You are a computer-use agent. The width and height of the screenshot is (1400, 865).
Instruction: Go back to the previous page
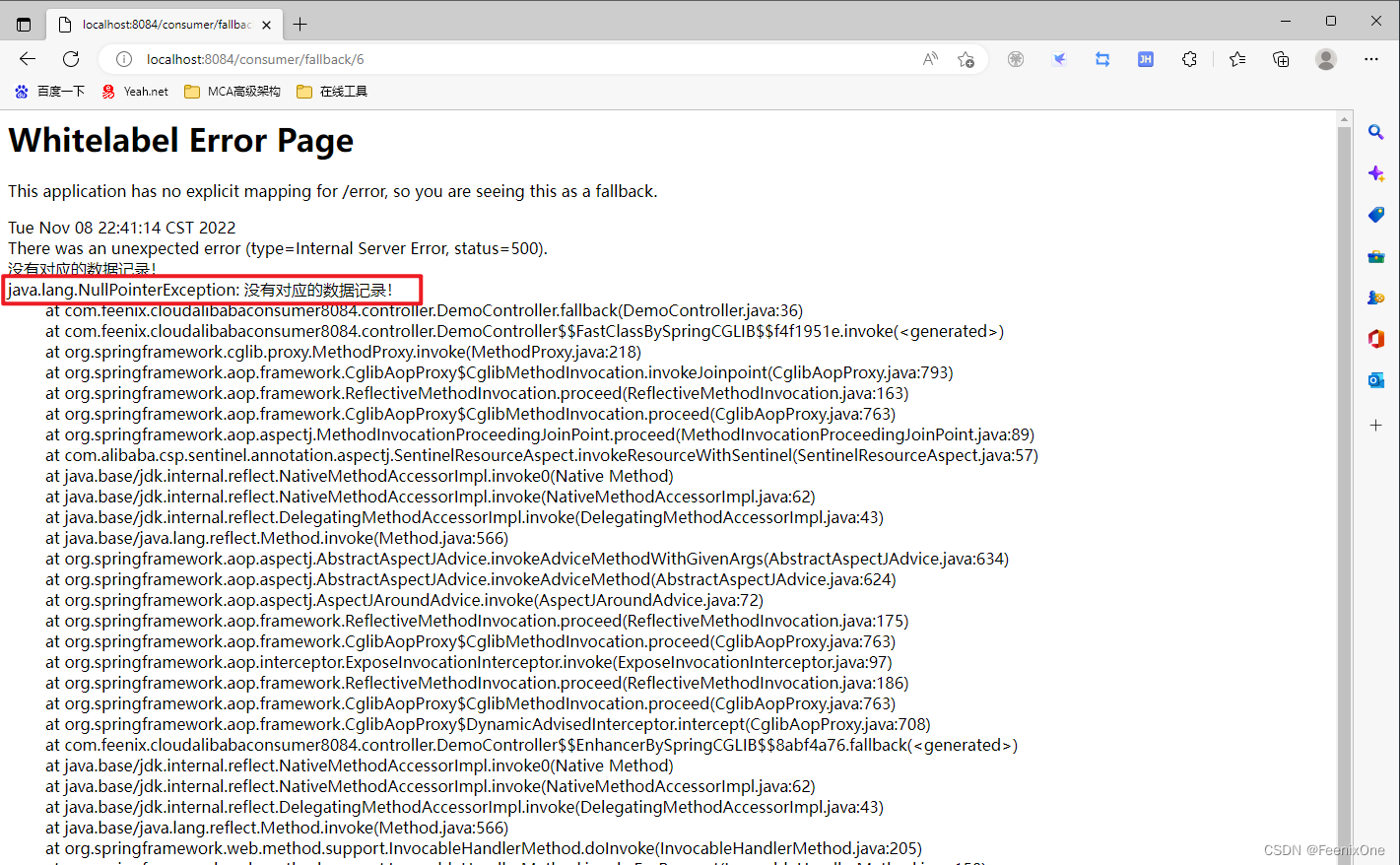pyautogui.click(x=28, y=59)
